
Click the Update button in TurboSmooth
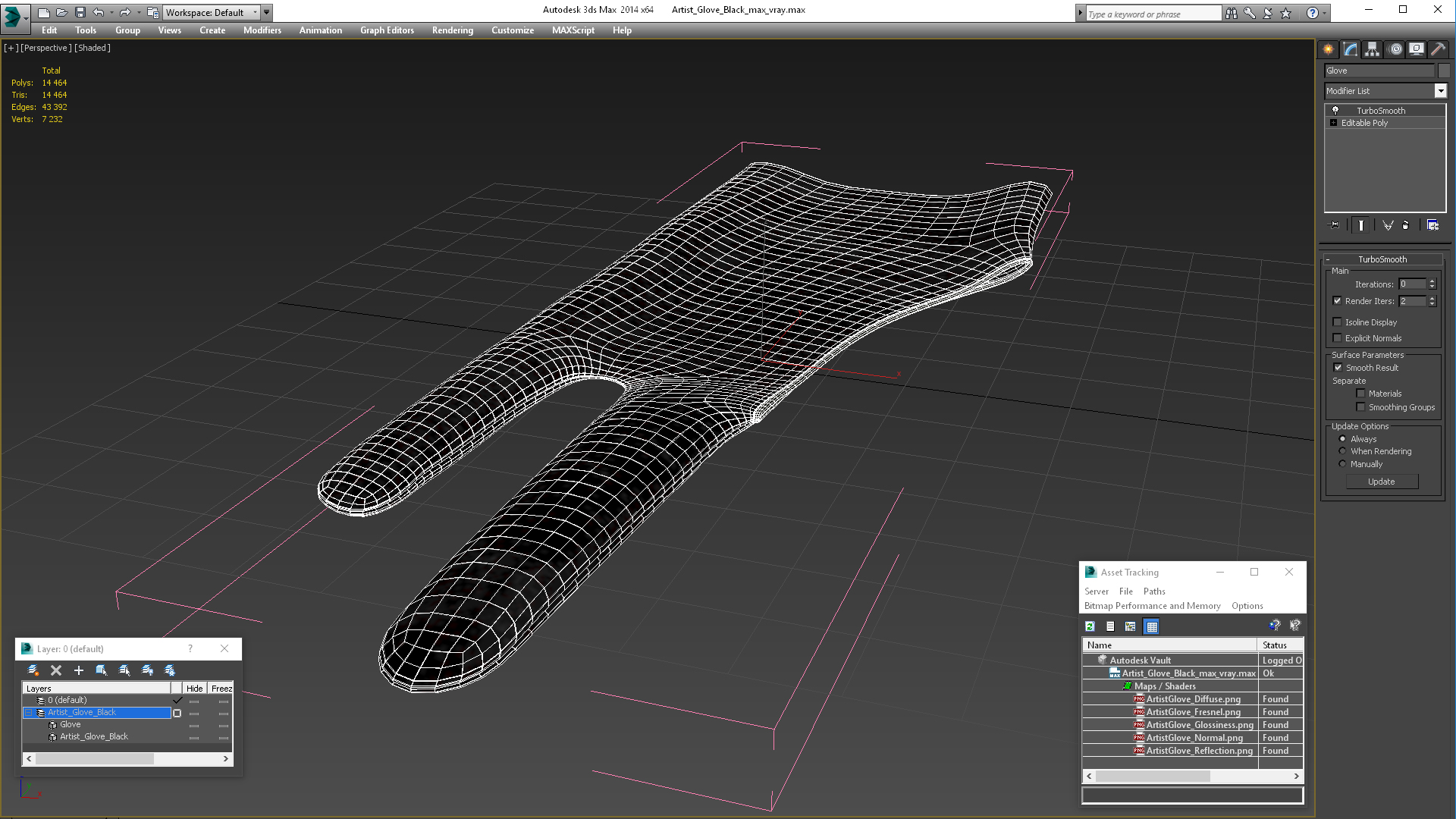pyautogui.click(x=1381, y=482)
